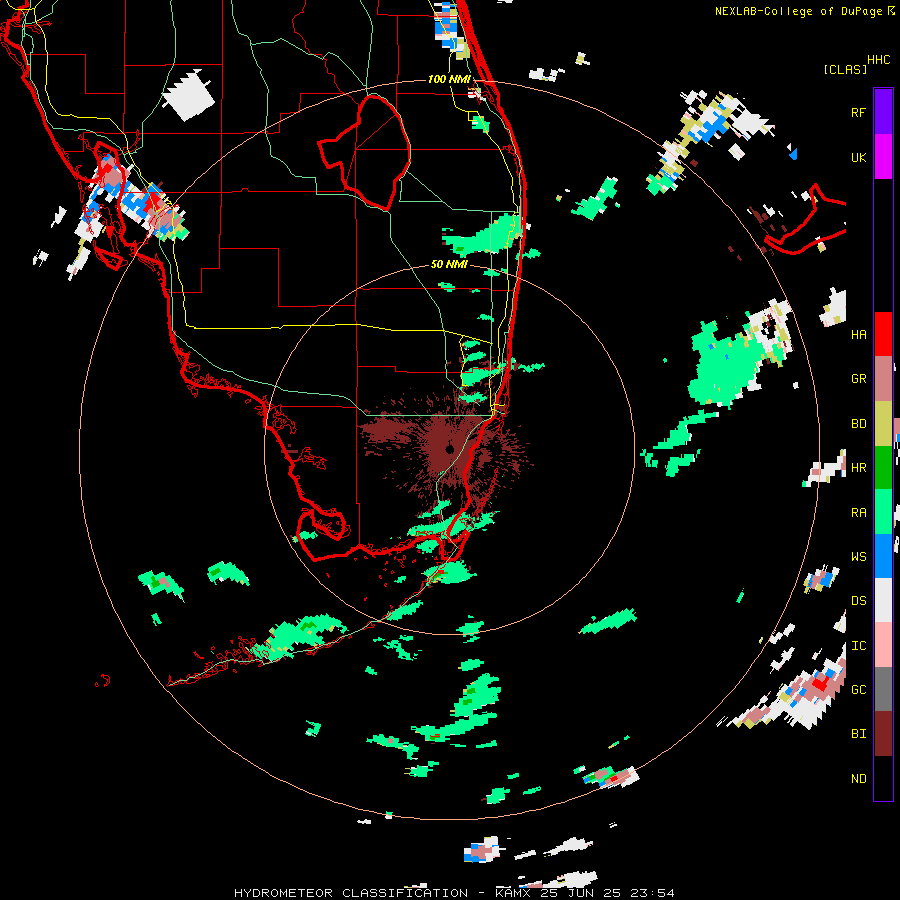Click the "[CLAS]" units label
Screen dimensions: 900x900
845,70
